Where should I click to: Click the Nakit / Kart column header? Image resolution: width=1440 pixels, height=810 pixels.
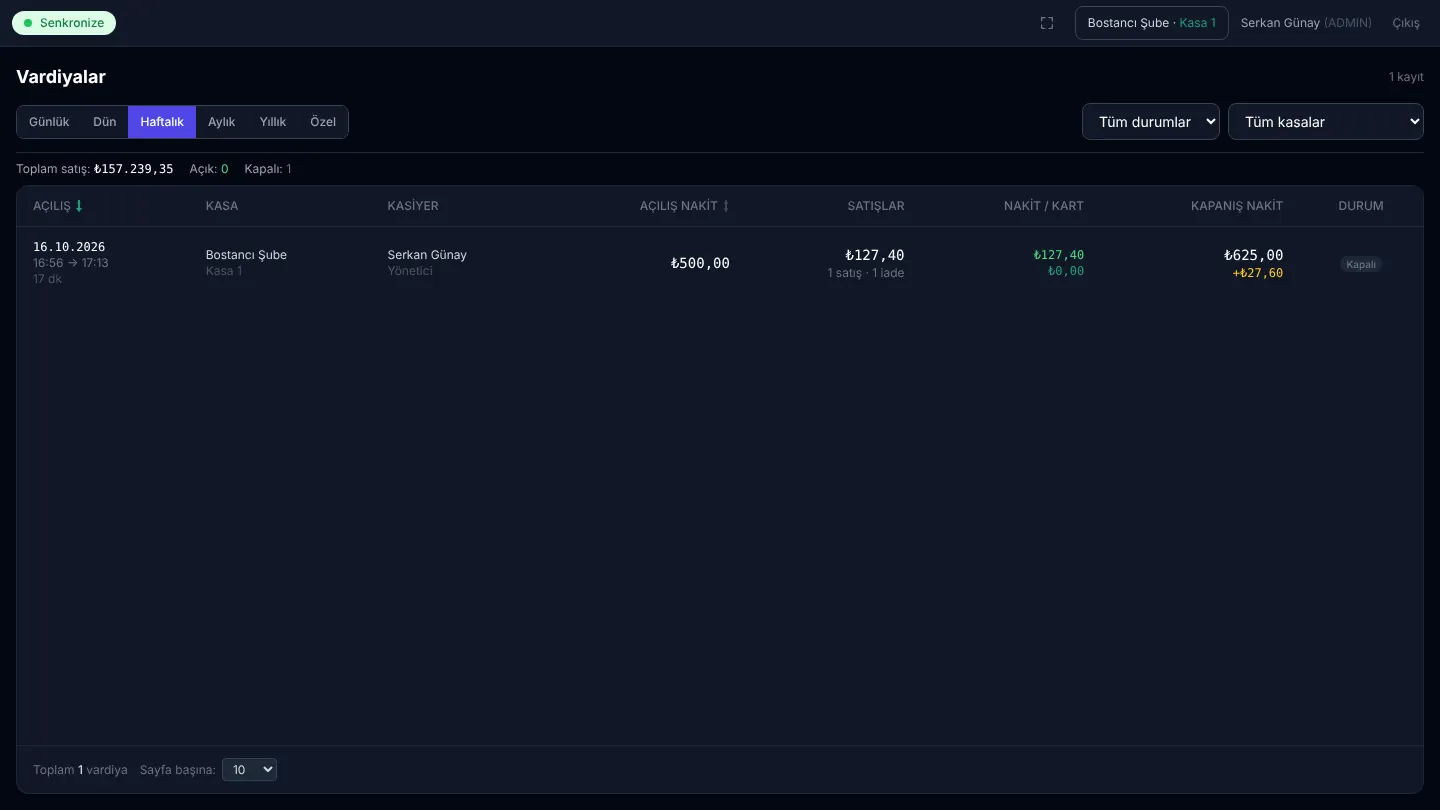point(1044,206)
